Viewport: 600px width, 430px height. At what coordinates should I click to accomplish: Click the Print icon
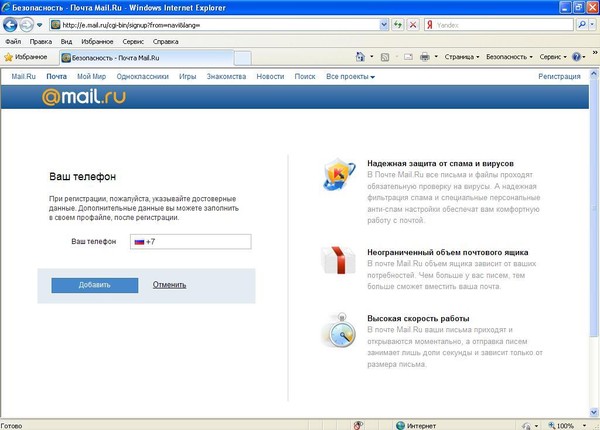click(x=425, y=57)
